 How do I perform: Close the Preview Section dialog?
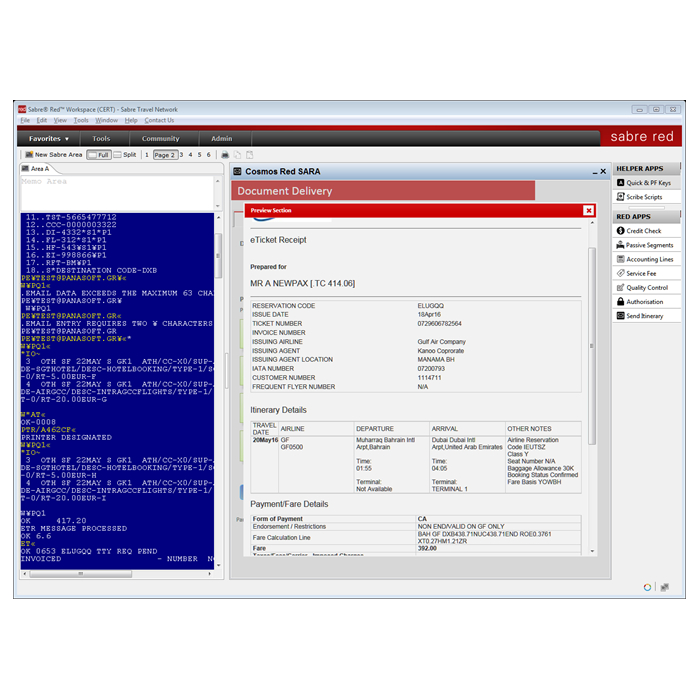click(588, 210)
